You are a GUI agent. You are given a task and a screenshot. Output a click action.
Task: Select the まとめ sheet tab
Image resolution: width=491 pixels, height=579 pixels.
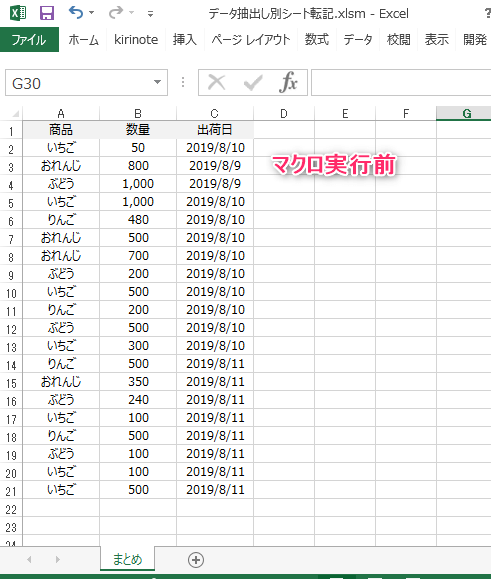click(127, 559)
